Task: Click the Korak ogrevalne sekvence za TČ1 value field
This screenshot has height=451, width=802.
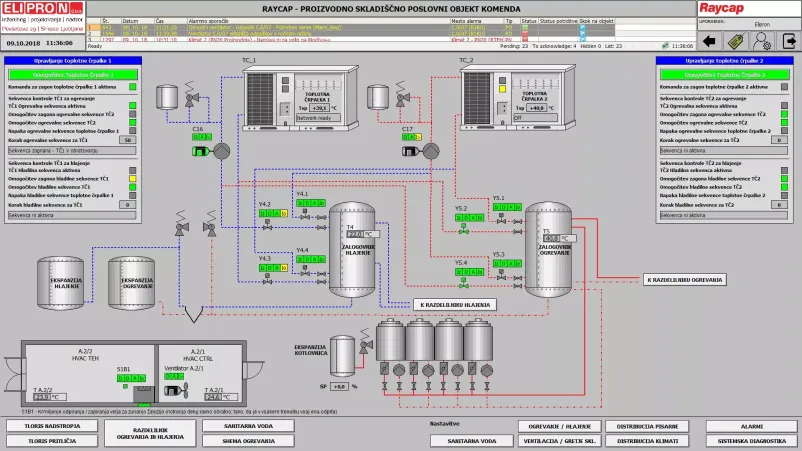Action: pyautogui.click(x=127, y=140)
